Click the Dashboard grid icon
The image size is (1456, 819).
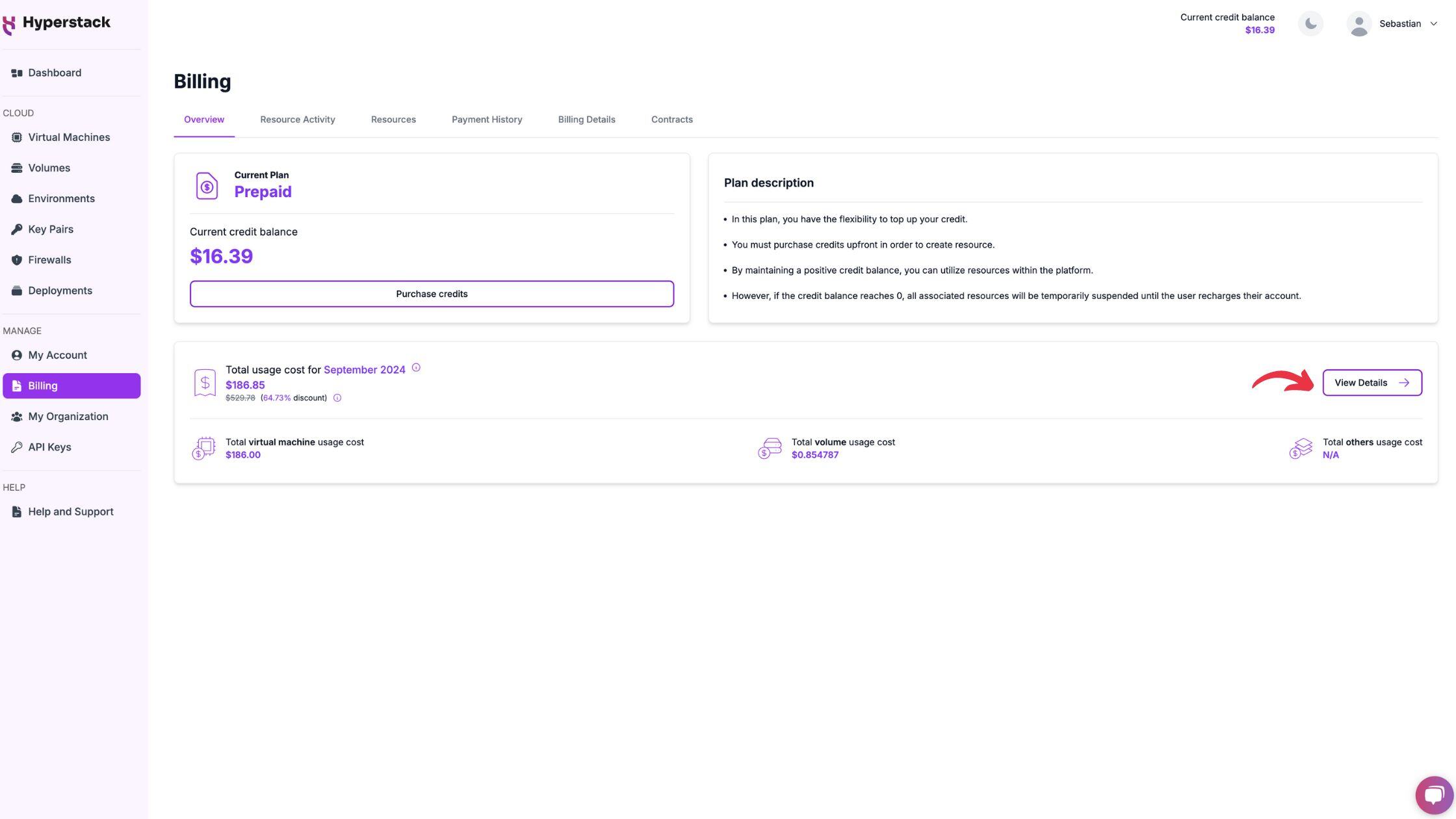click(17, 73)
